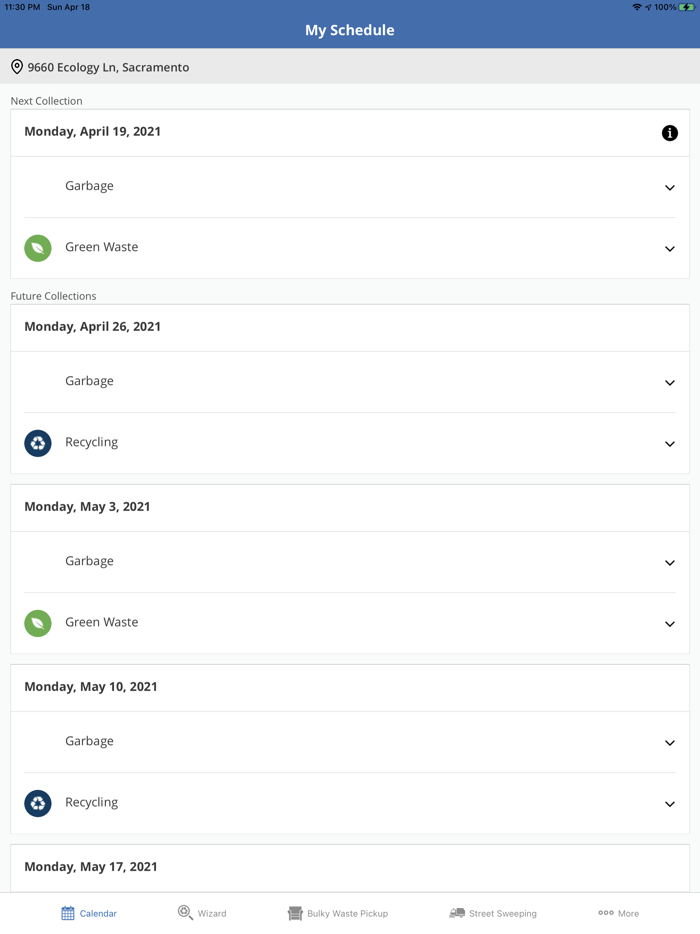700x934 pixels.
Task: Expand Green Waste chevron under May 3
Action: point(670,623)
